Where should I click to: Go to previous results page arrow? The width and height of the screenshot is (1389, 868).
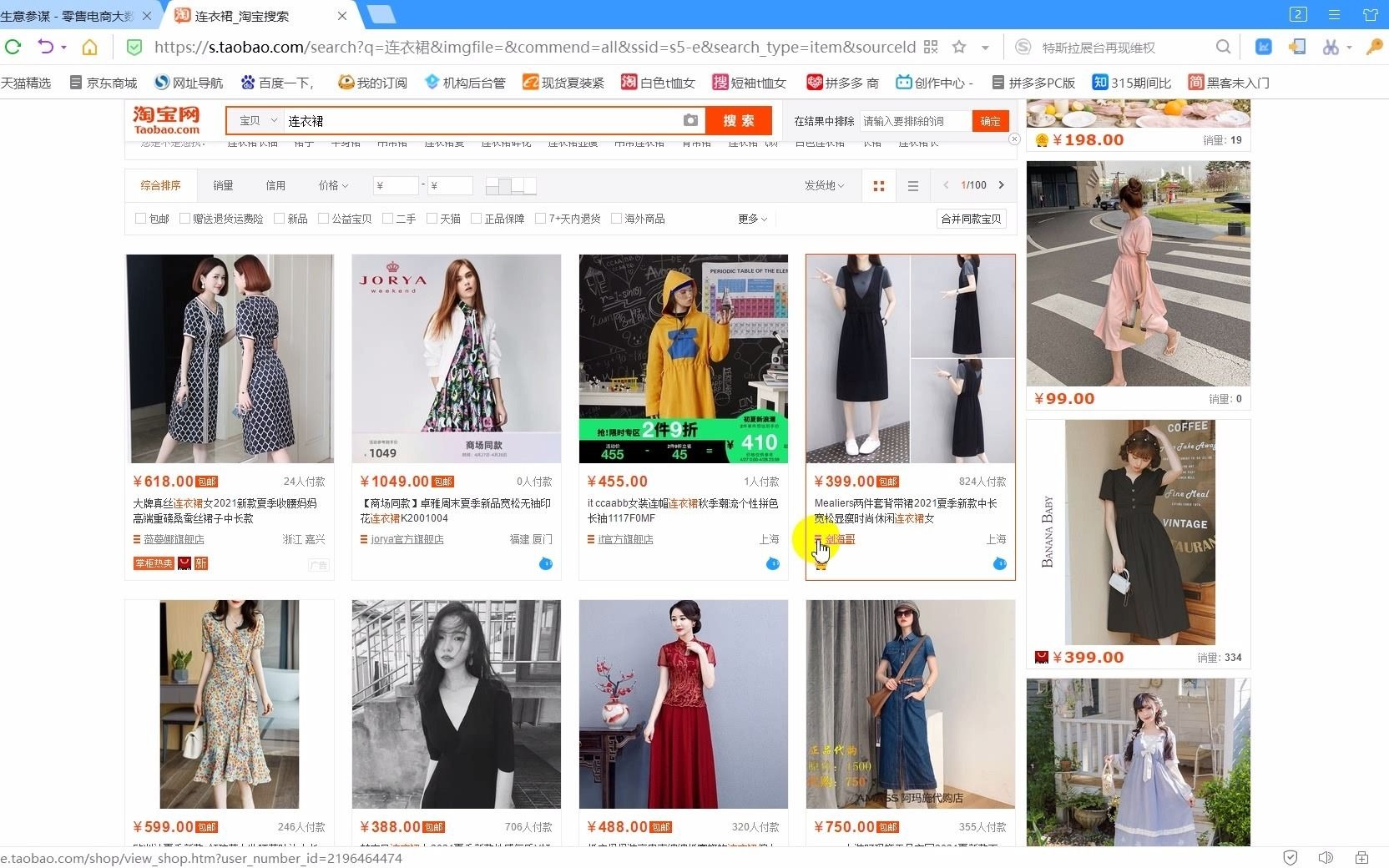(946, 184)
